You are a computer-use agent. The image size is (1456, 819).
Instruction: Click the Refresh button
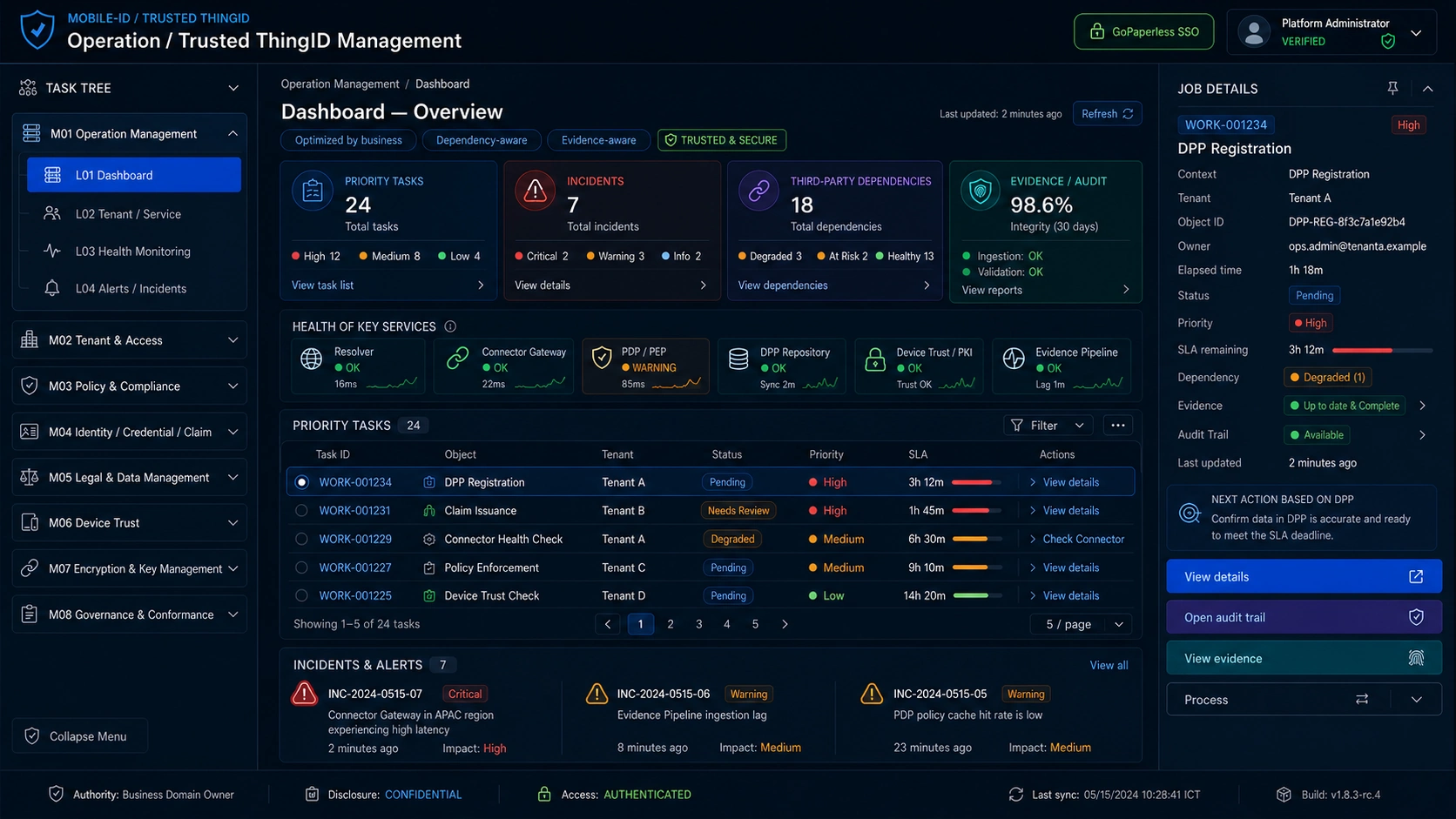coord(1107,114)
